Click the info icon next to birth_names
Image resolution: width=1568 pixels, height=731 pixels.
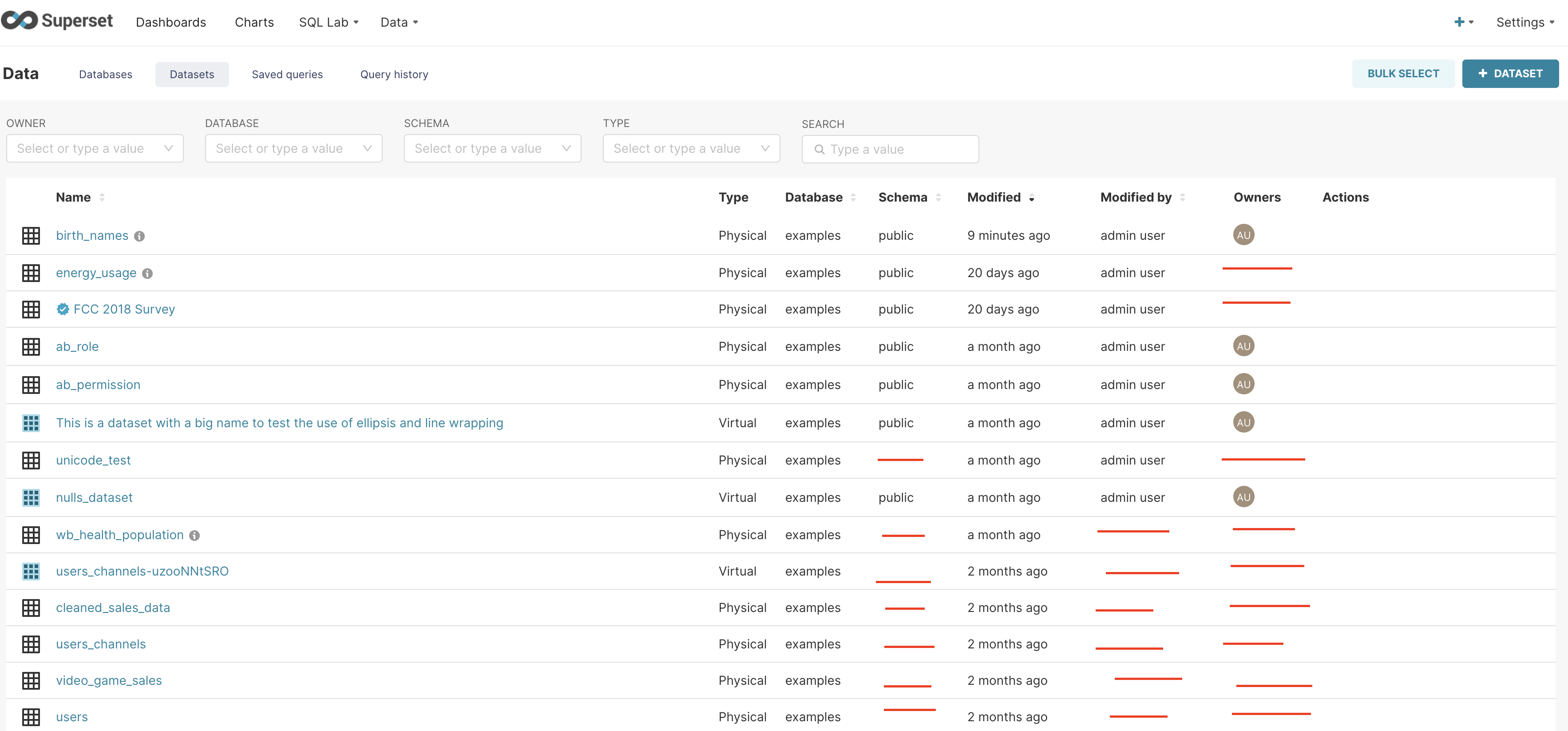[x=139, y=236]
